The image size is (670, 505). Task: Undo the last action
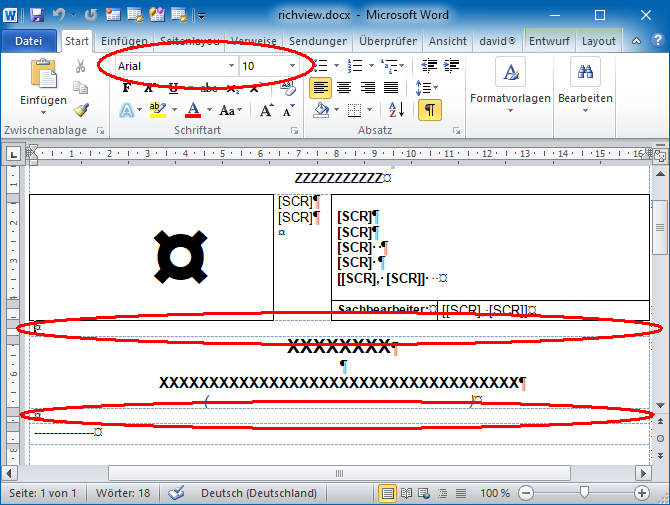(59, 15)
